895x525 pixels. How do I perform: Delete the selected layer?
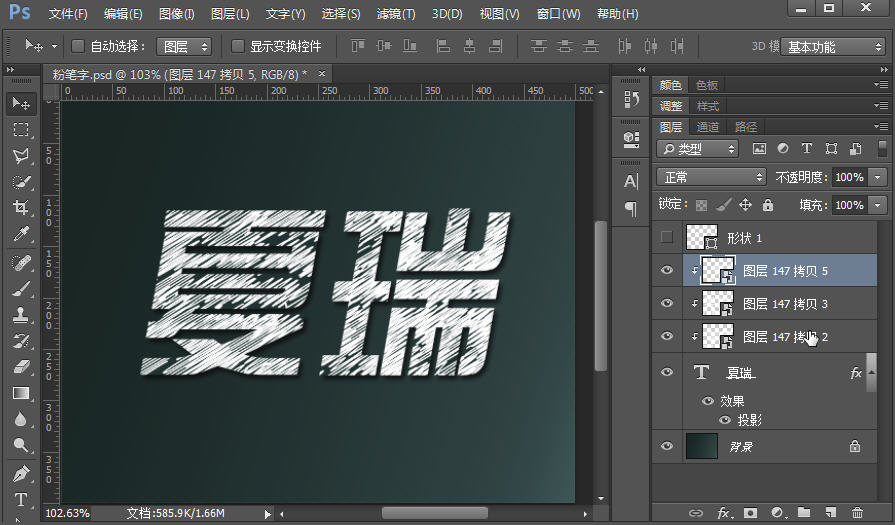857,512
